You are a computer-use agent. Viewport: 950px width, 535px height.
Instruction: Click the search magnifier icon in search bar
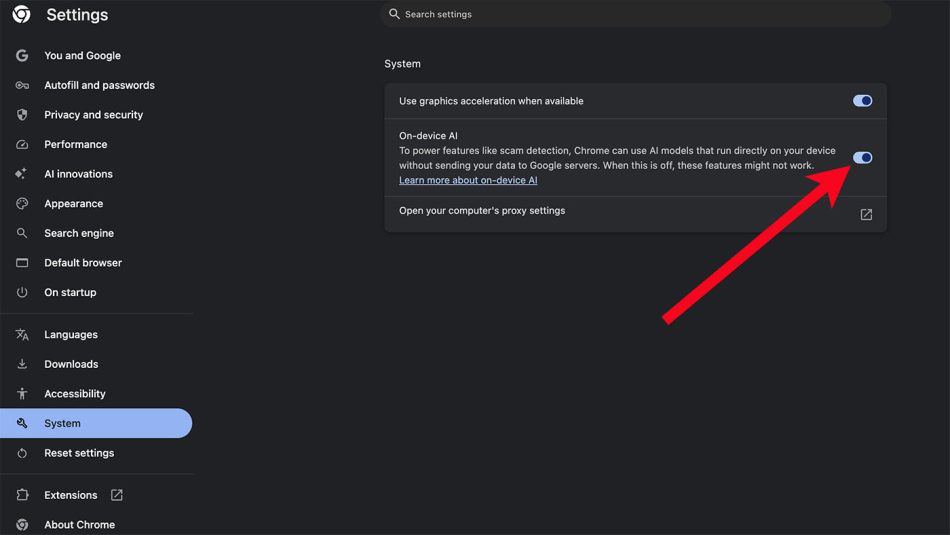click(394, 14)
